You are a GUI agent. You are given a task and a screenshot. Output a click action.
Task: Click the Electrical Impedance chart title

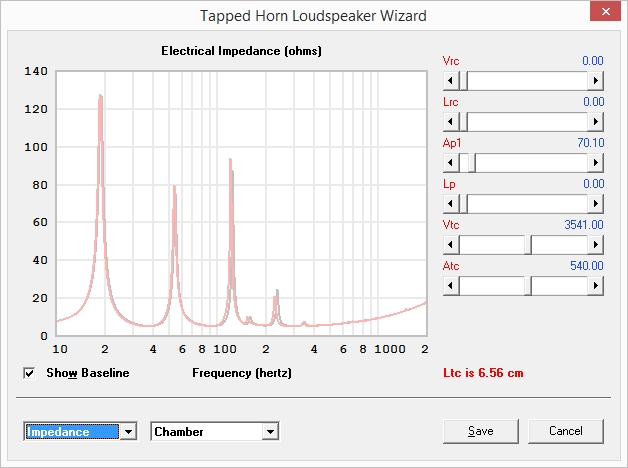click(x=242, y=51)
